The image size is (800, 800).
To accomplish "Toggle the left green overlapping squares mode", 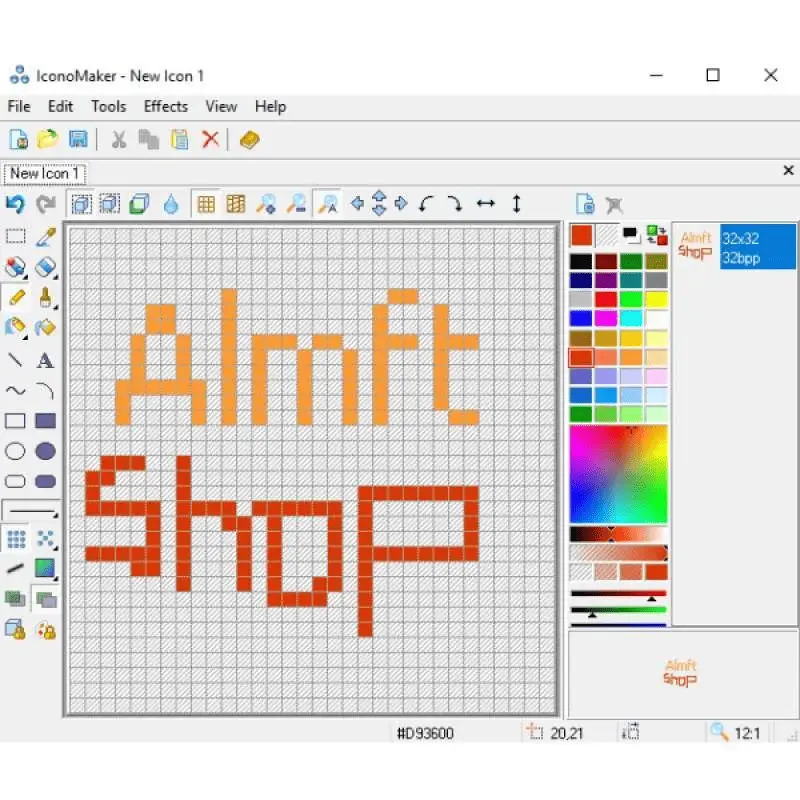I will [x=15, y=598].
